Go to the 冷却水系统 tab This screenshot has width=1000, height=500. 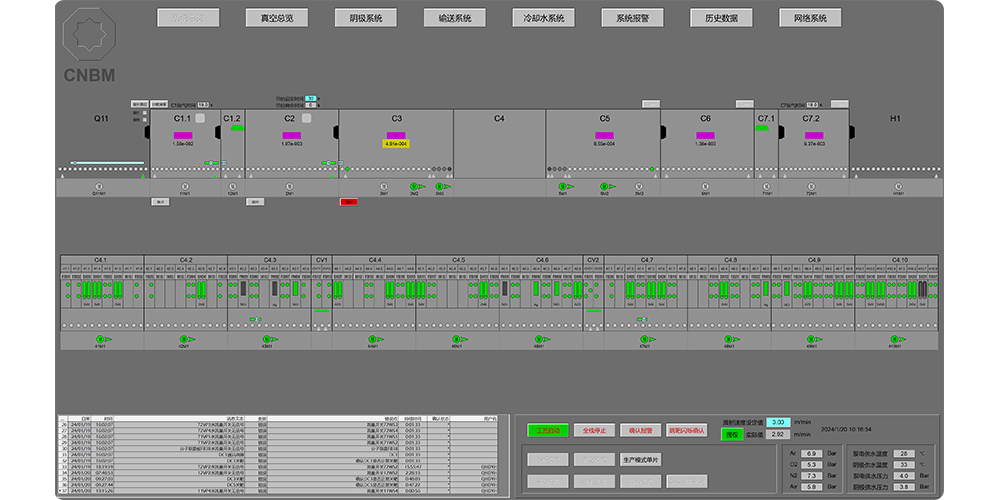click(x=543, y=18)
